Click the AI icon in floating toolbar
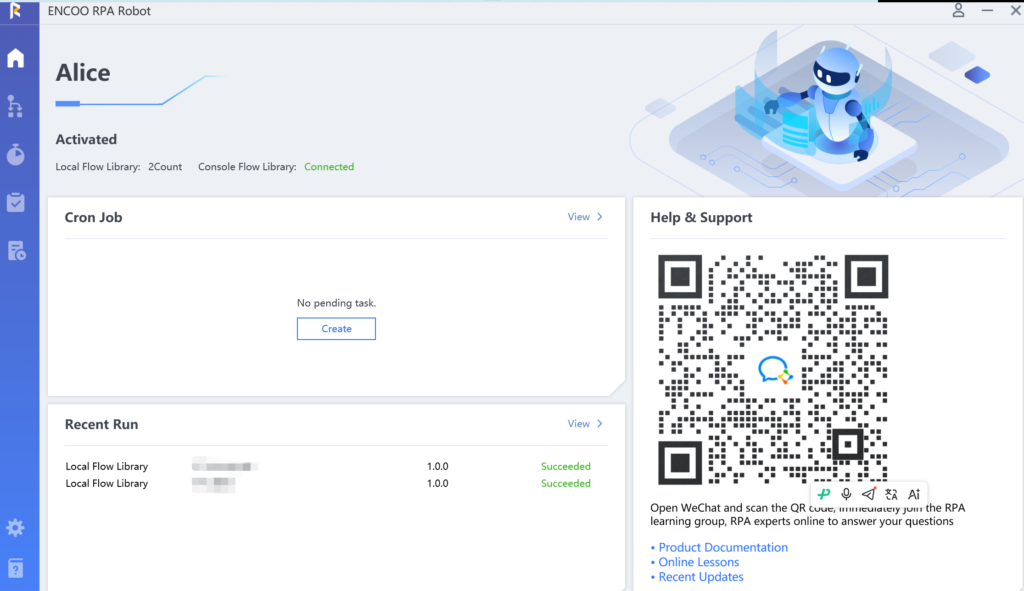1024x591 pixels. 914,494
